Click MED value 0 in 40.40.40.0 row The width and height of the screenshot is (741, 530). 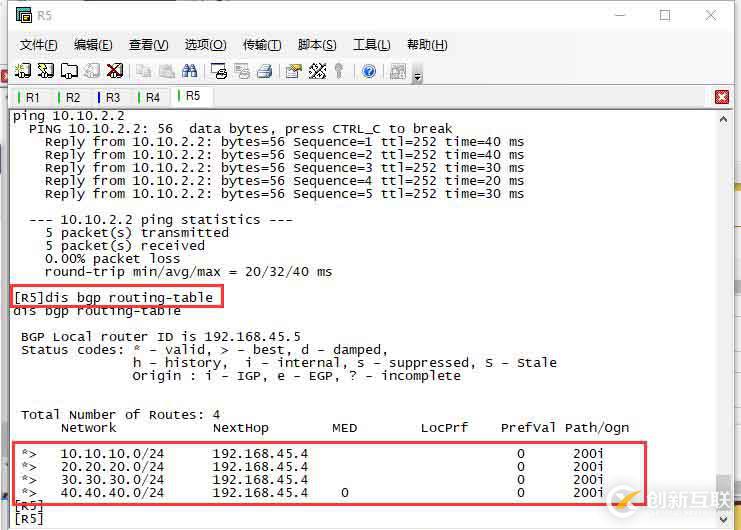(x=345, y=493)
